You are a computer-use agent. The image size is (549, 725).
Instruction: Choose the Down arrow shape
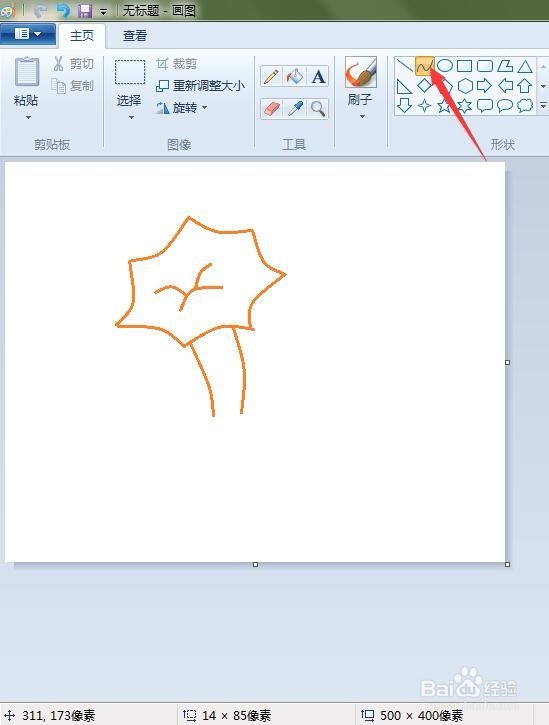point(405,105)
